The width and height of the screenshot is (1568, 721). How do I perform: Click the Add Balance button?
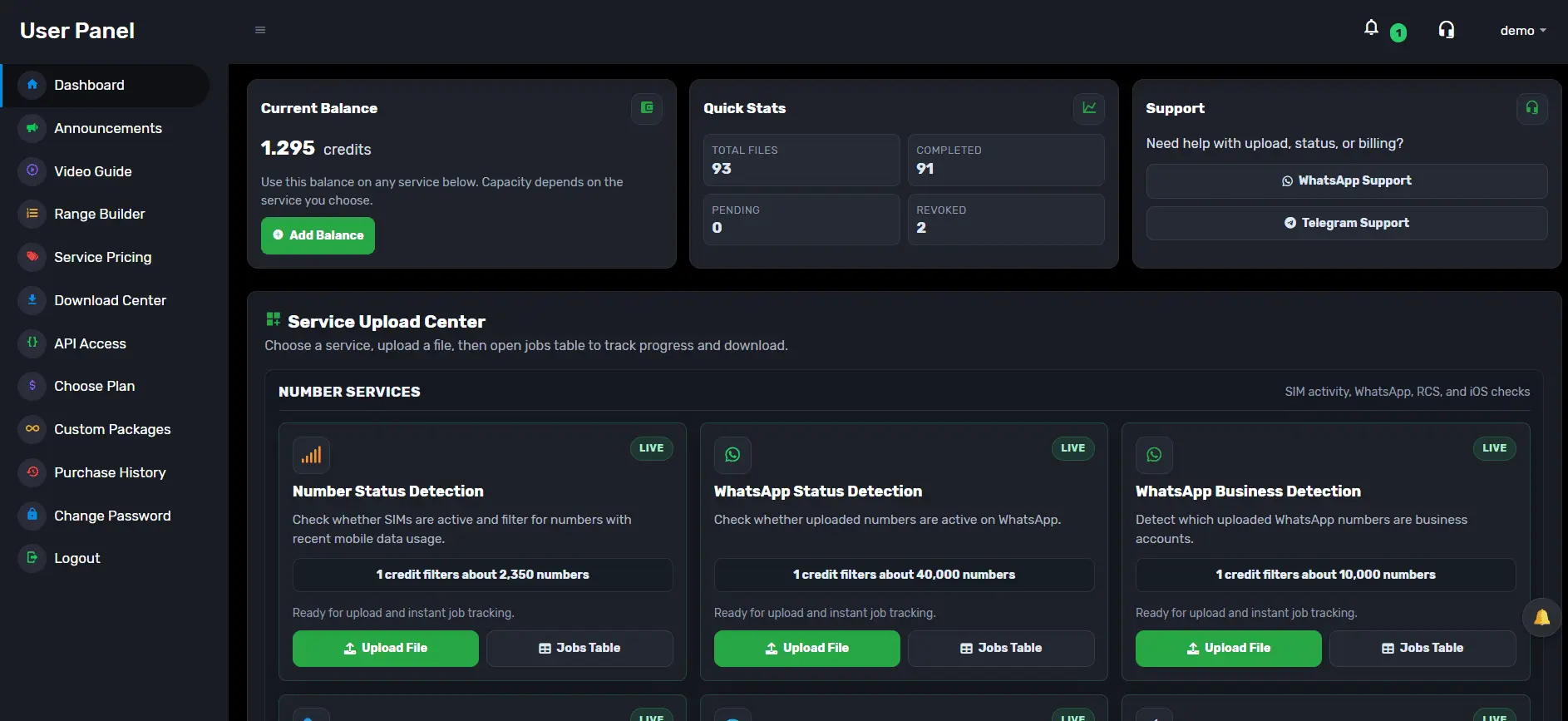tap(318, 235)
